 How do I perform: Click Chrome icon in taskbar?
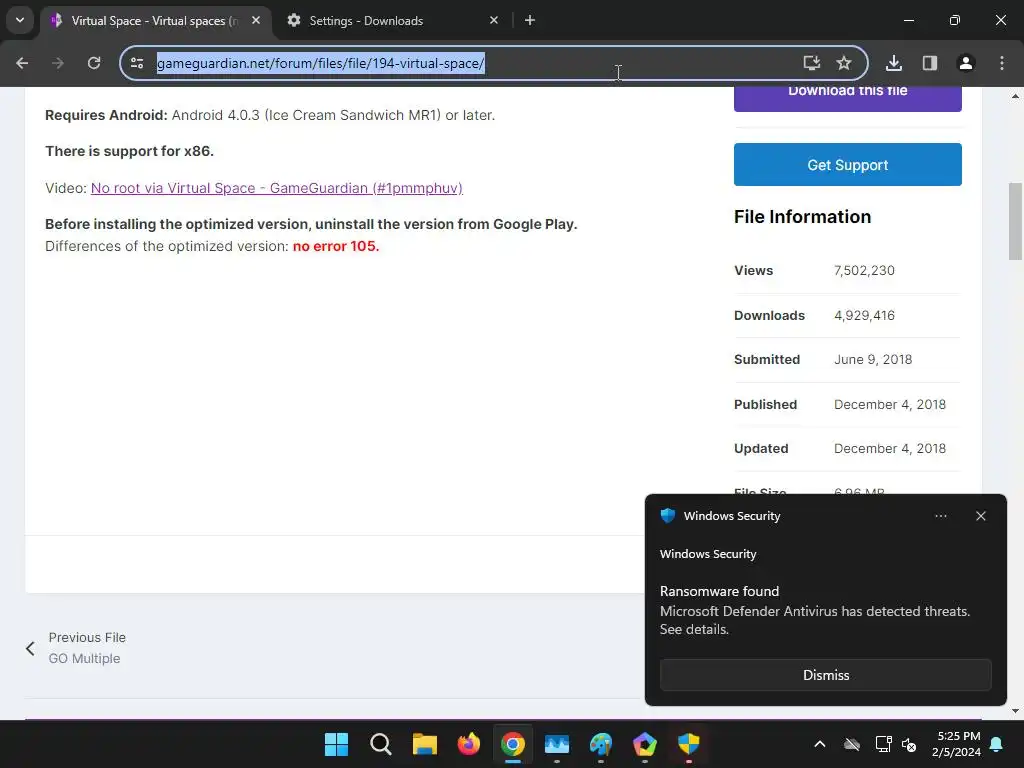513,744
